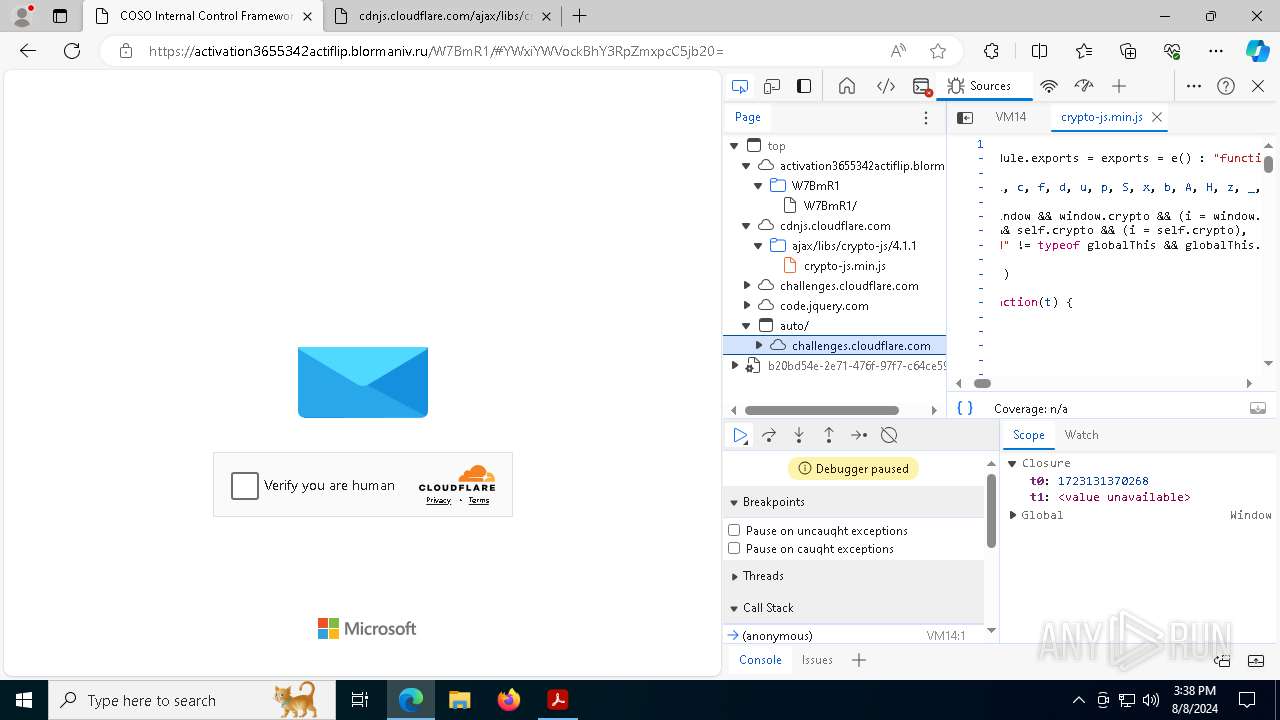Open the Console tool icon

(x=922, y=86)
